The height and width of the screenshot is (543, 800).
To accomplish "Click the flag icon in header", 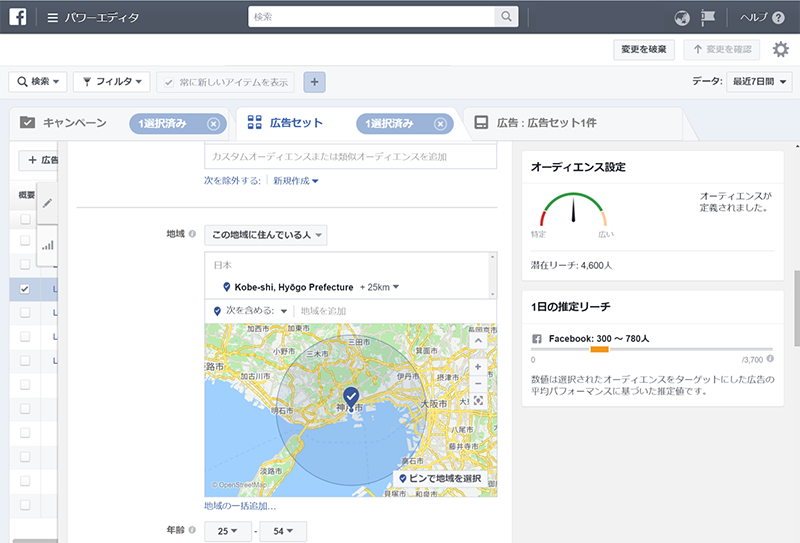I will coord(708,17).
